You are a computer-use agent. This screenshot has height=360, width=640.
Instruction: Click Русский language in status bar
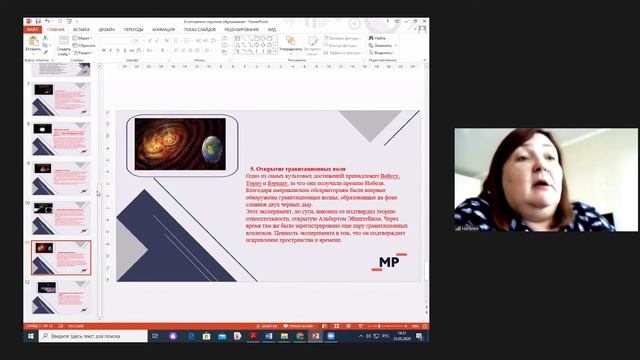(76, 326)
